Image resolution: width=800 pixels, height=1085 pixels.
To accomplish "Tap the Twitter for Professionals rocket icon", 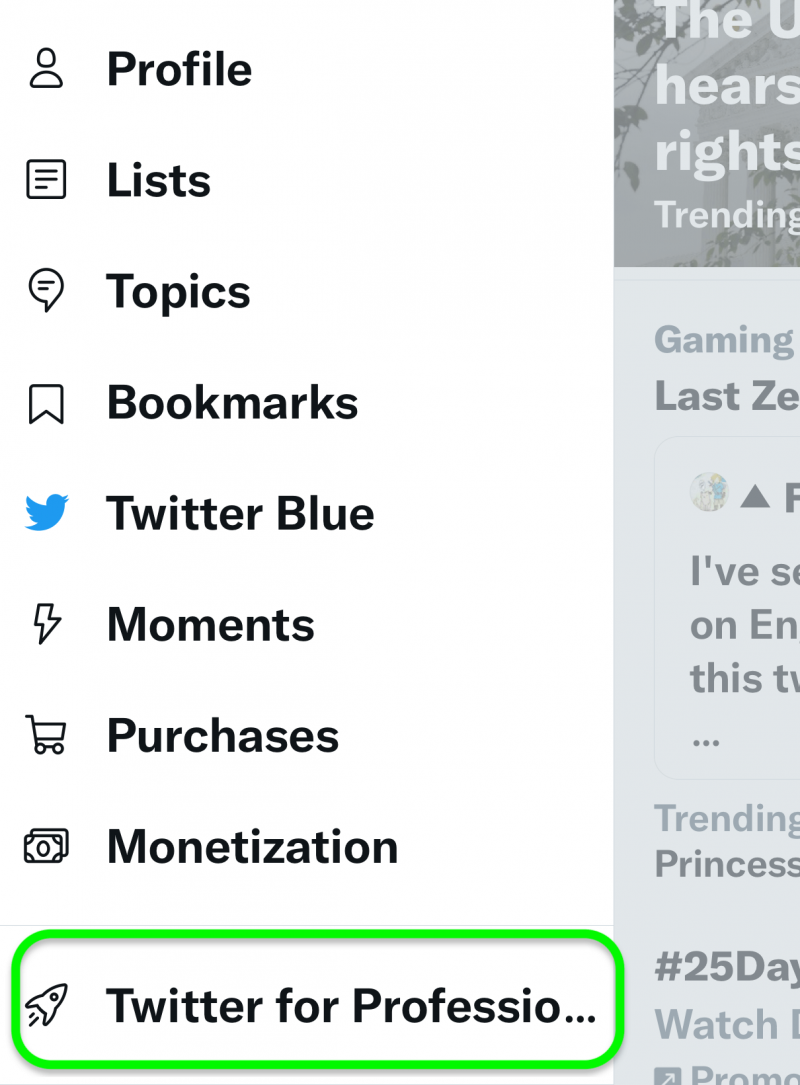I will pyautogui.click(x=46, y=1005).
